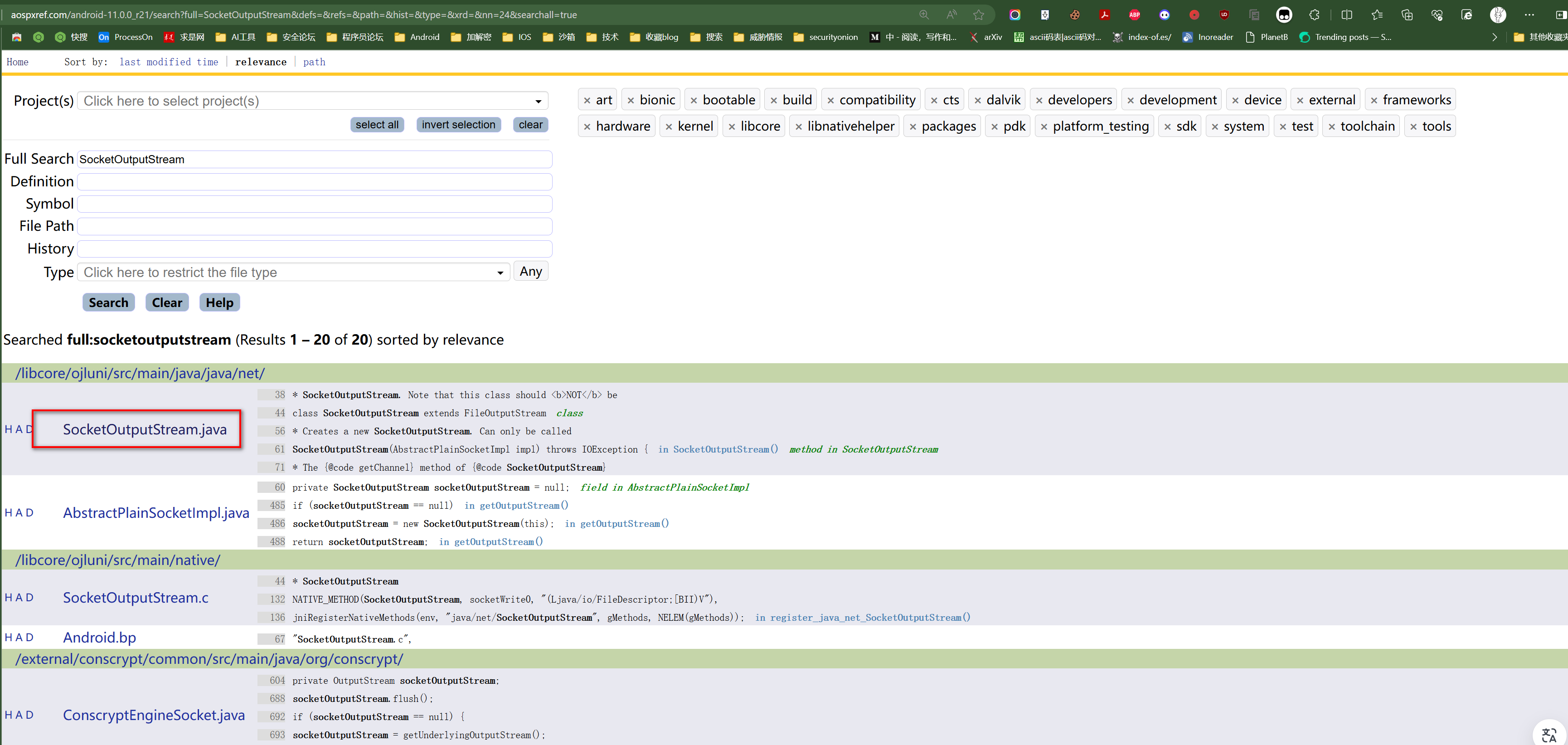
Task: Open ConscryptEngineSocket.java file link
Action: (x=154, y=715)
